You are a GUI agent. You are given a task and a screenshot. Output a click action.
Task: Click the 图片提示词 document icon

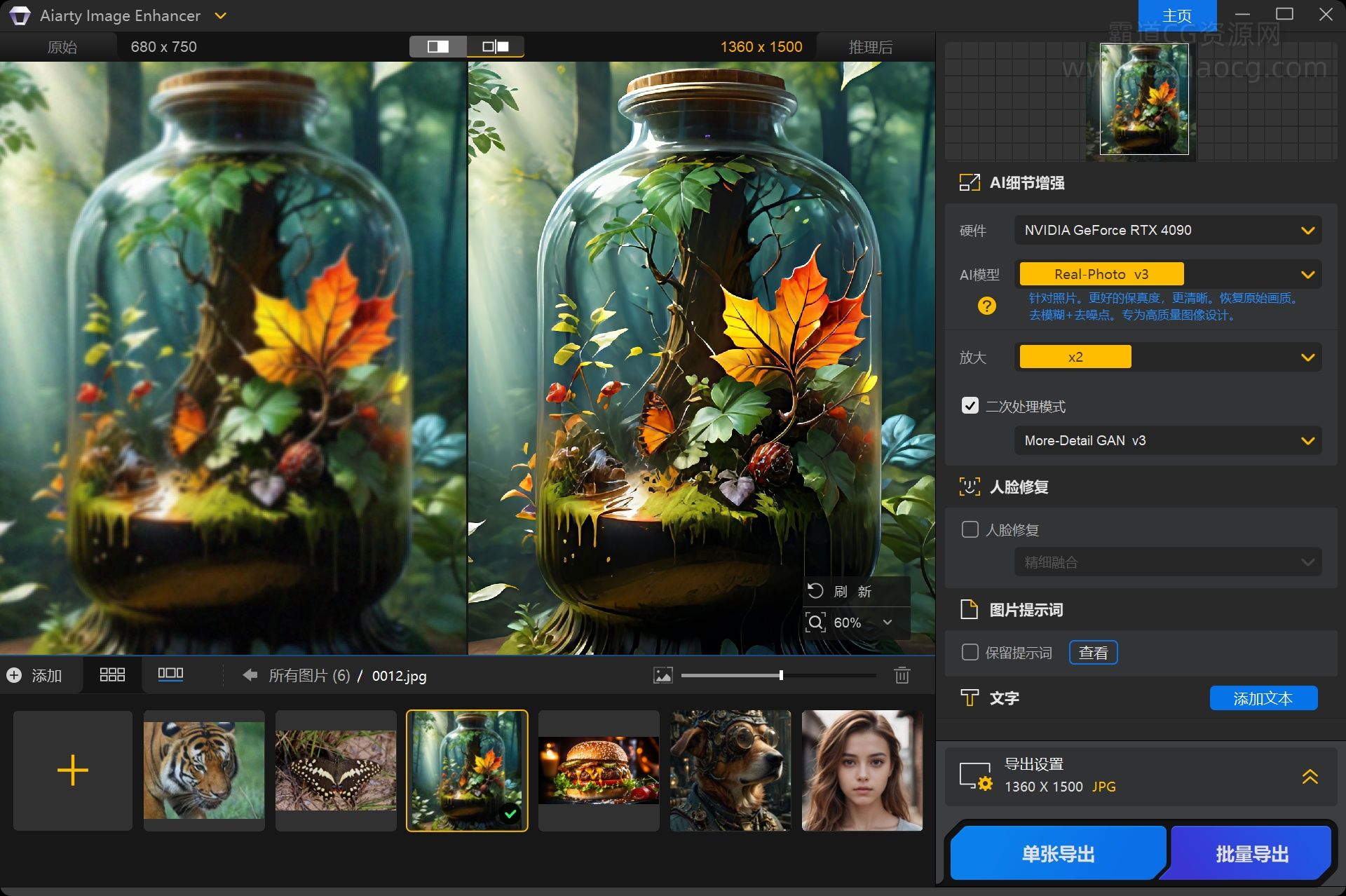[969, 609]
